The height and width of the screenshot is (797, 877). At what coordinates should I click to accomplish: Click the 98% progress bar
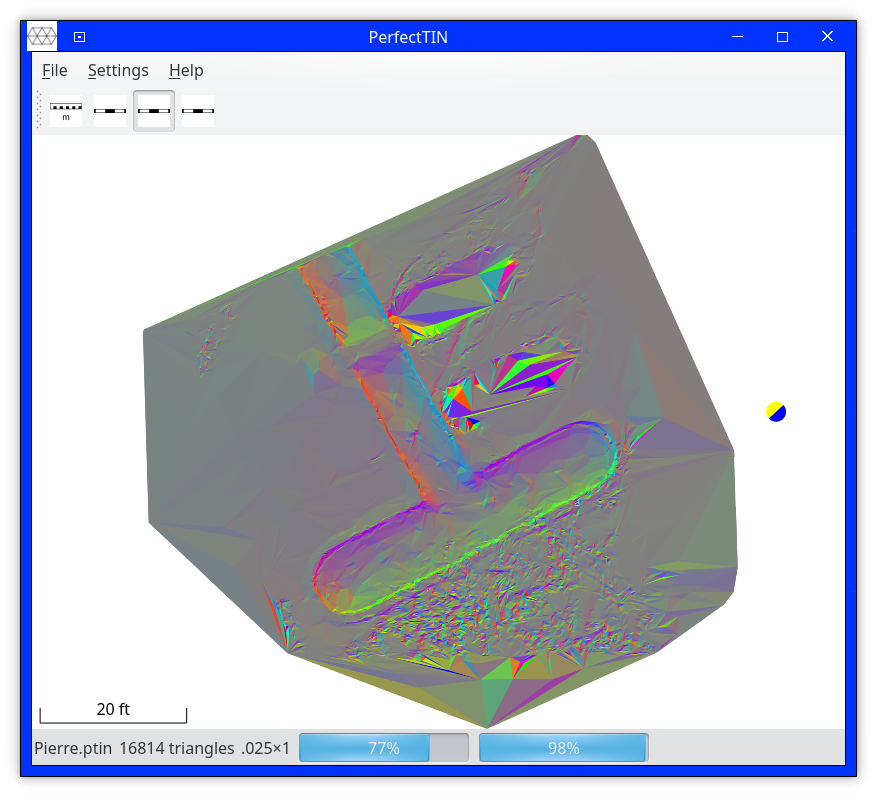pyautogui.click(x=563, y=748)
